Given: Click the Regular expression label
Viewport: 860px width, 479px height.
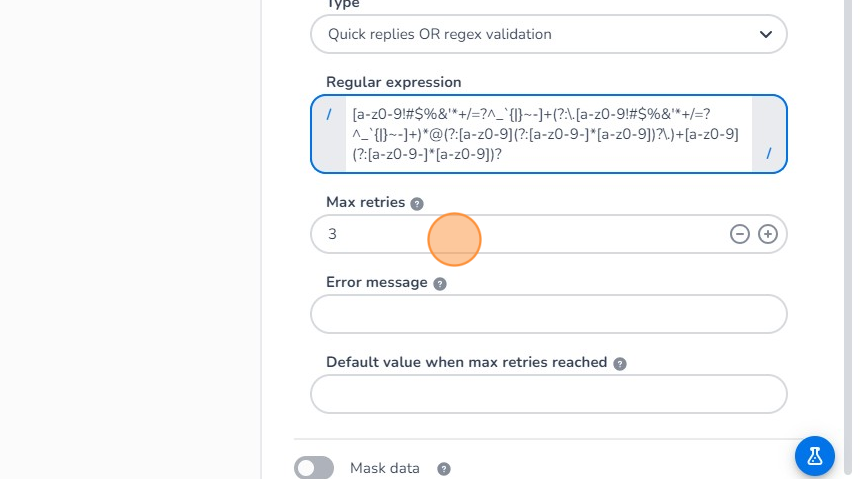Looking at the screenshot, I should tap(394, 81).
